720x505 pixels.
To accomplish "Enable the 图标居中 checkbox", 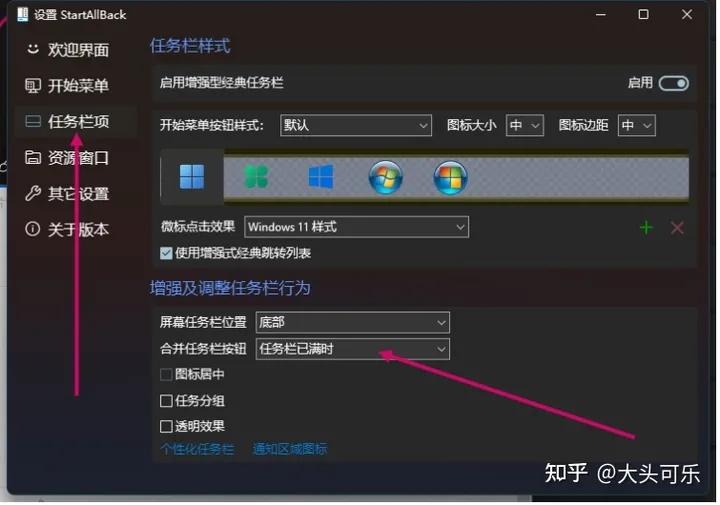I will pyautogui.click(x=166, y=375).
